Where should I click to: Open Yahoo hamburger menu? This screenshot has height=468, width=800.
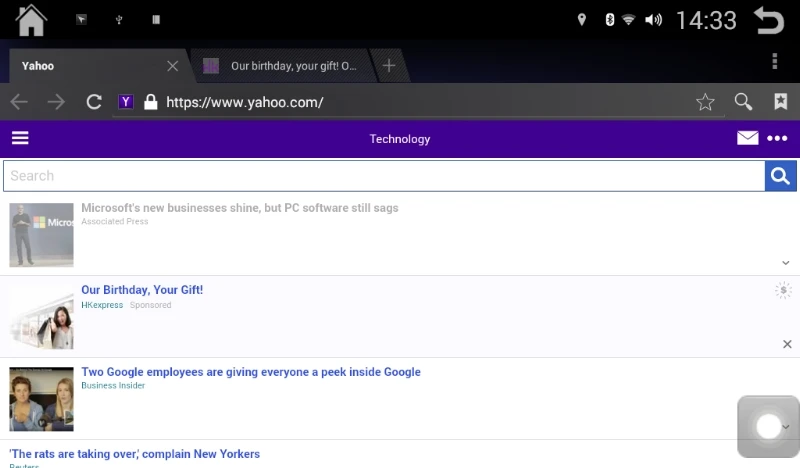20,139
